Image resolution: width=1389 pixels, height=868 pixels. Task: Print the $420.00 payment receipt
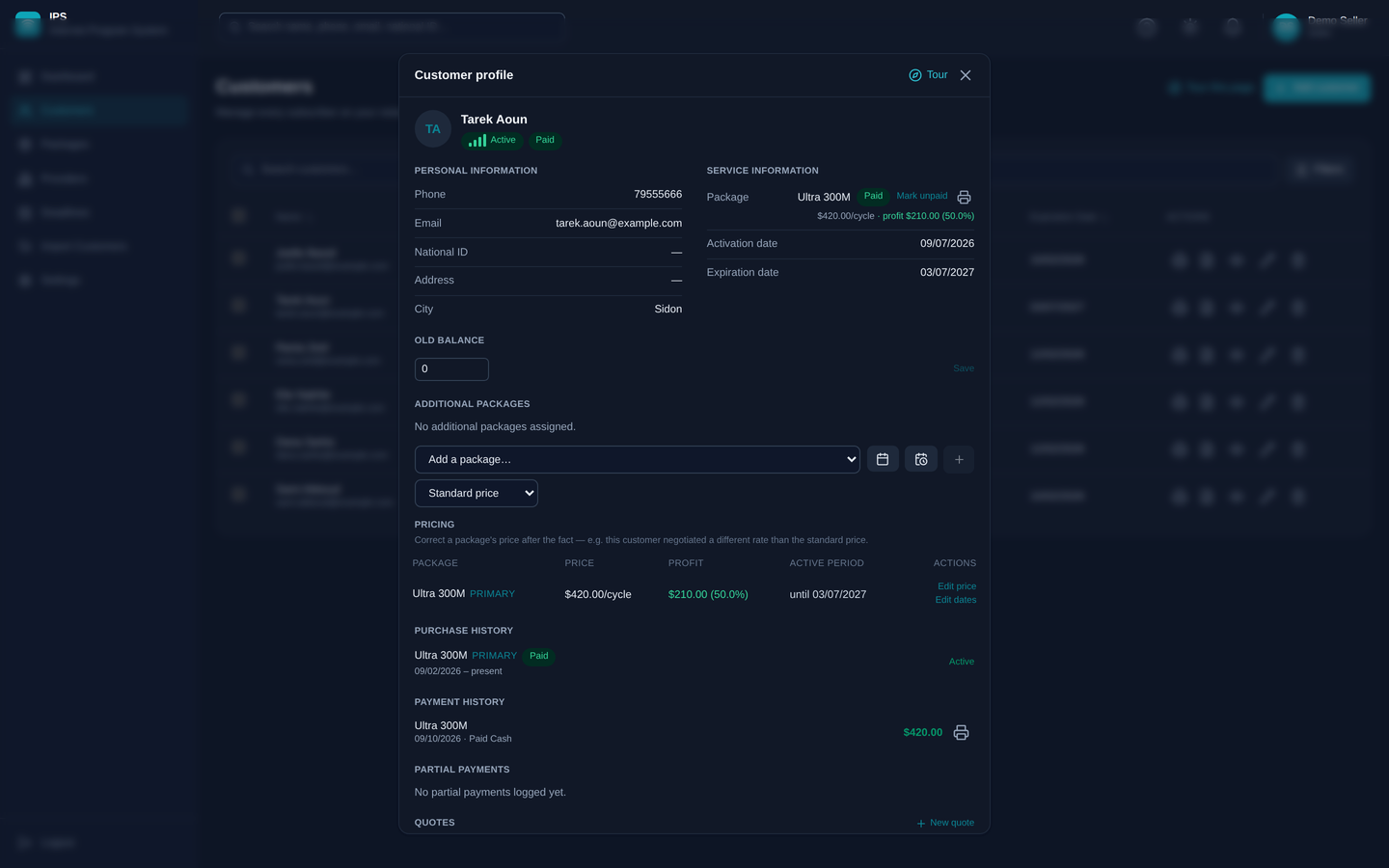tap(961, 733)
